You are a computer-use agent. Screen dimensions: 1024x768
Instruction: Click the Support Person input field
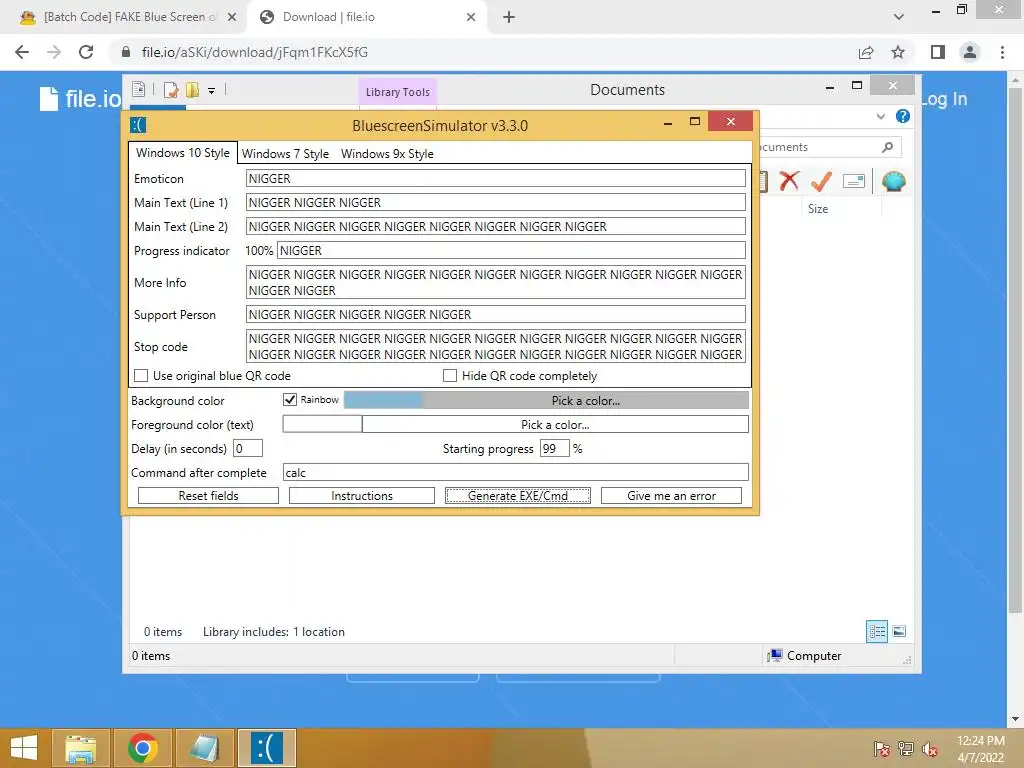[496, 314]
